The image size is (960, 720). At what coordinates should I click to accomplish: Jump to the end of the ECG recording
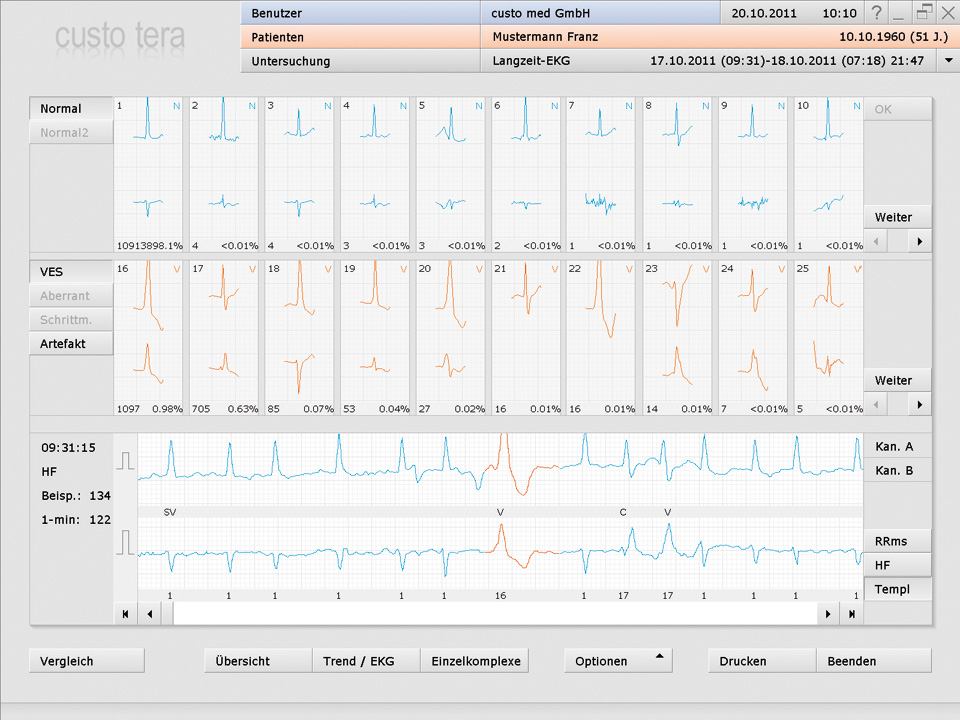tap(851, 614)
